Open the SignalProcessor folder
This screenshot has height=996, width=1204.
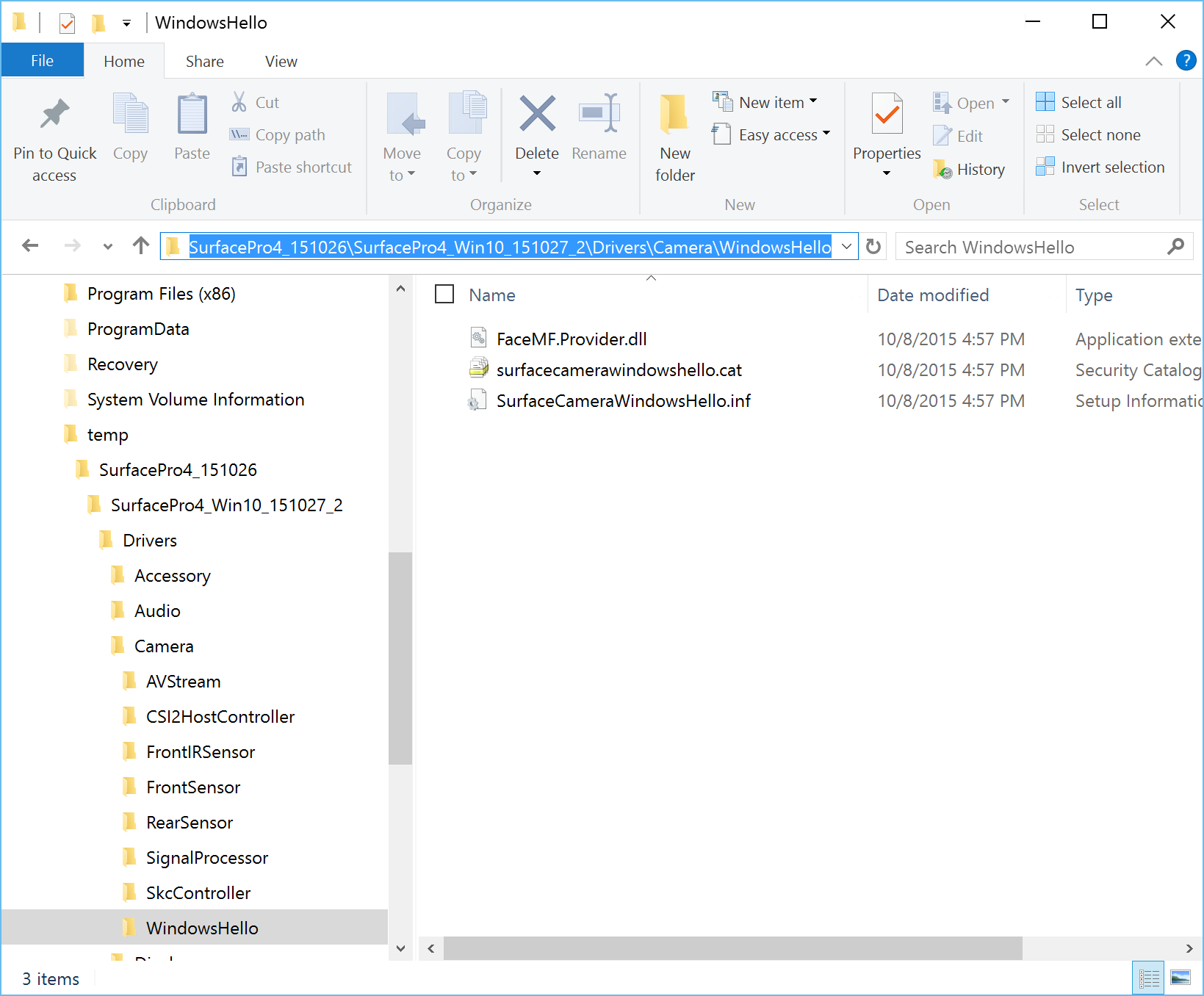207,857
